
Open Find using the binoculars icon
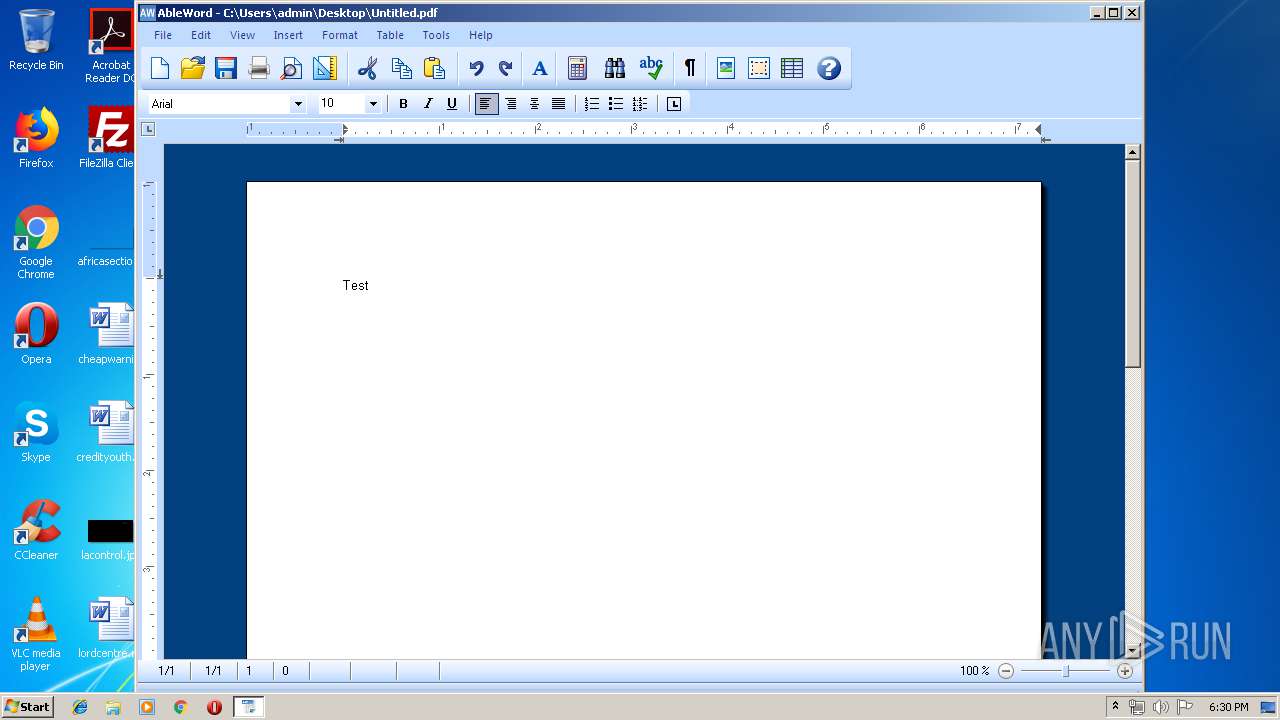pos(615,68)
